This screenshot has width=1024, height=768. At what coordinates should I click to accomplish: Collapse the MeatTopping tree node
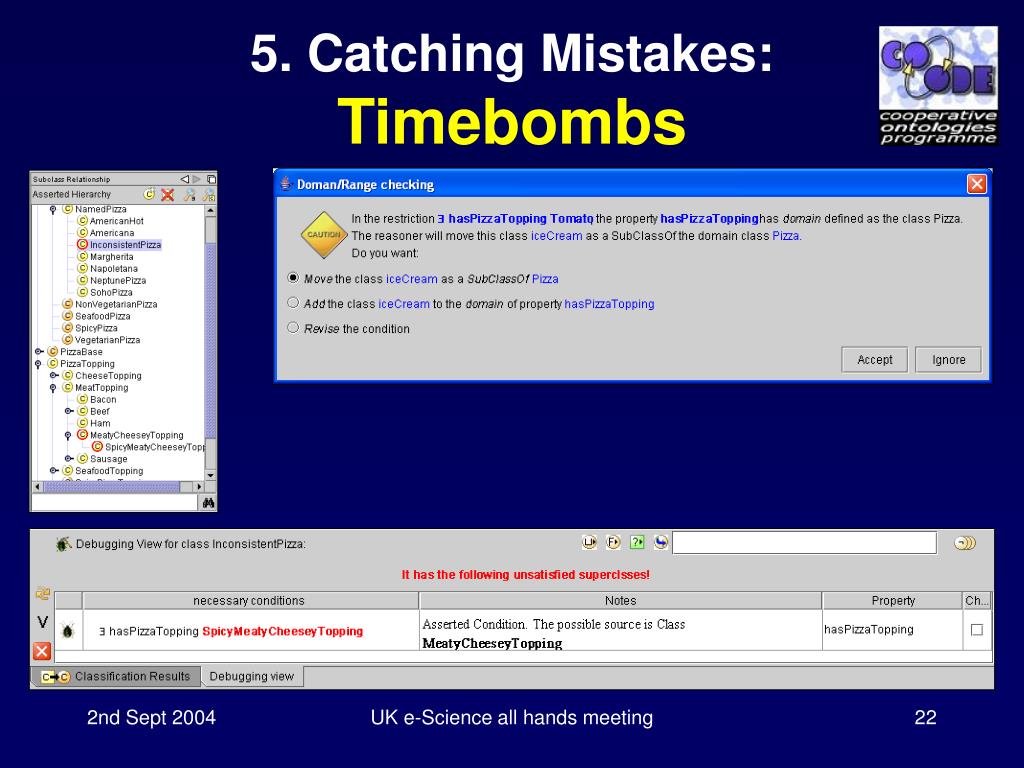[x=53, y=388]
